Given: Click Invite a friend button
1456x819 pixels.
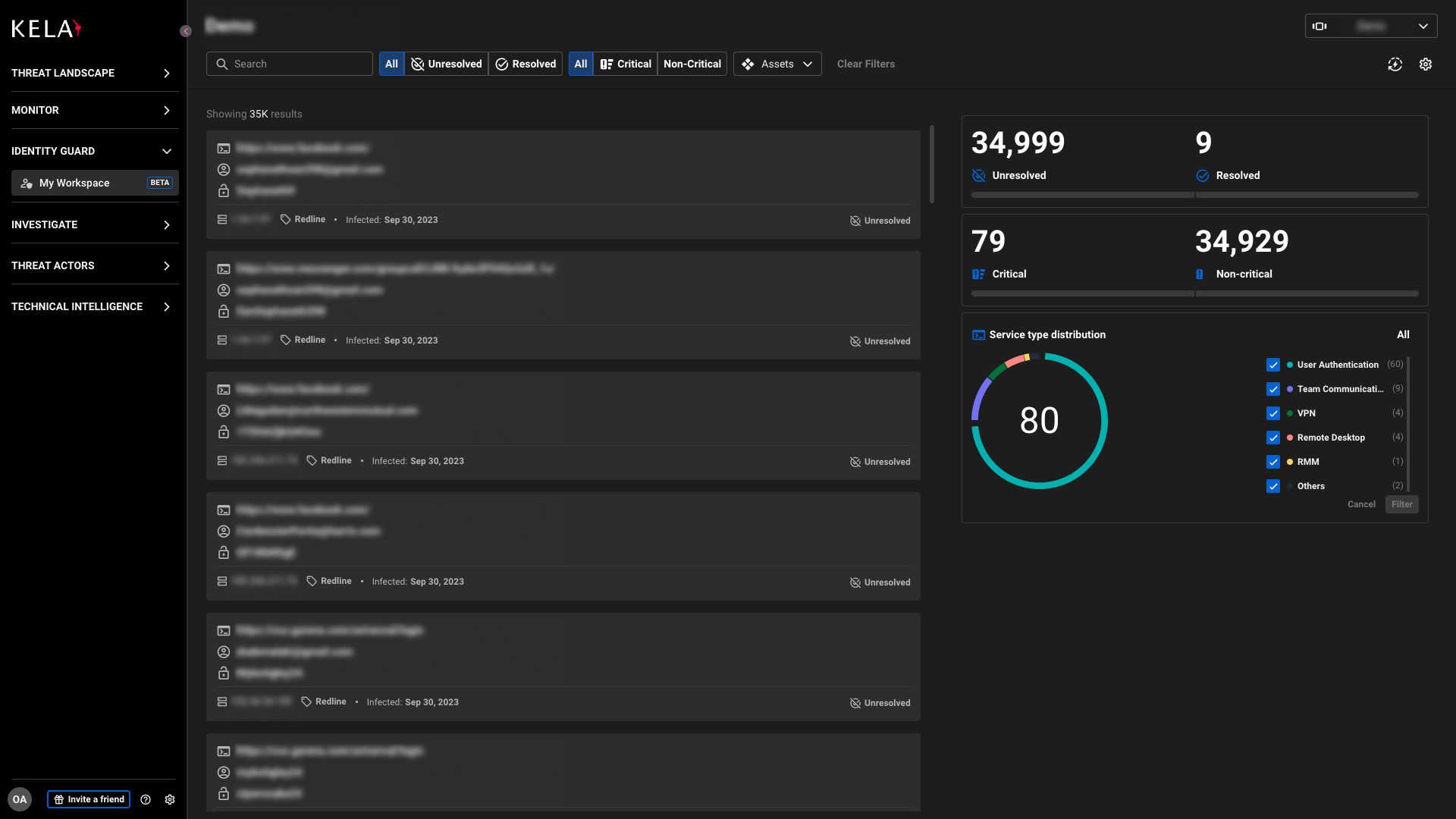Looking at the screenshot, I should (x=89, y=799).
